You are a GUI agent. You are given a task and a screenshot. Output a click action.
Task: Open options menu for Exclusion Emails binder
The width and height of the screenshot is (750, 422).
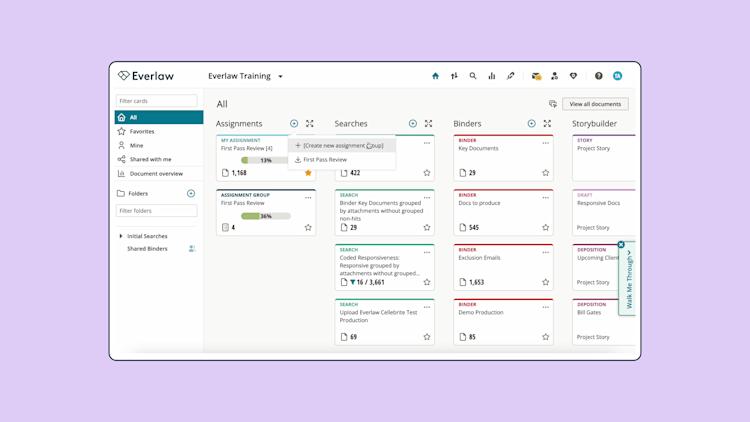click(546, 252)
